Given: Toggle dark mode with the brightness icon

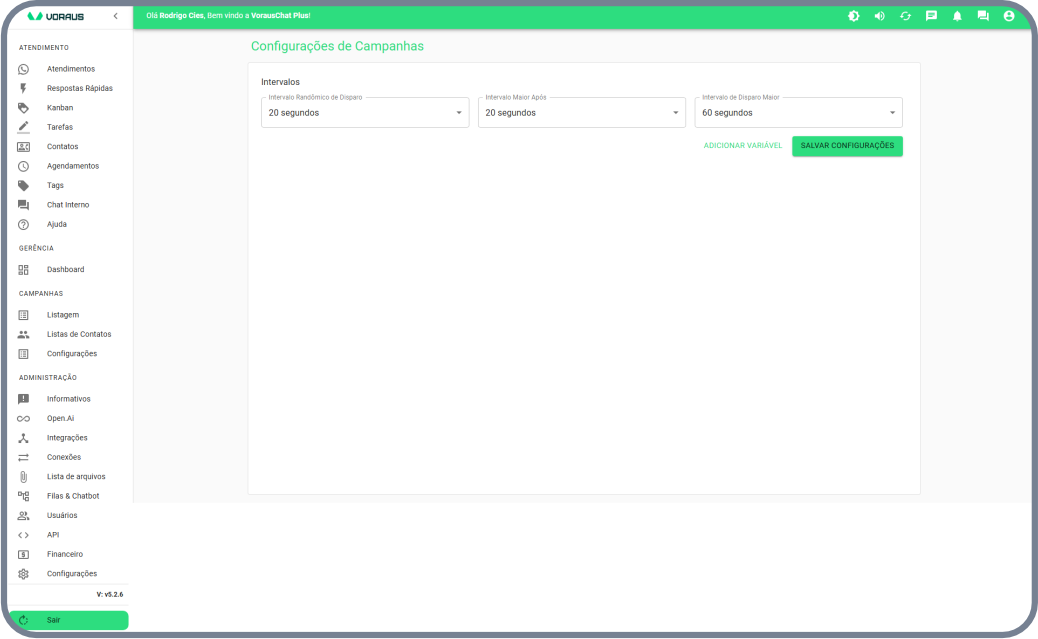Looking at the screenshot, I should coord(854,16).
